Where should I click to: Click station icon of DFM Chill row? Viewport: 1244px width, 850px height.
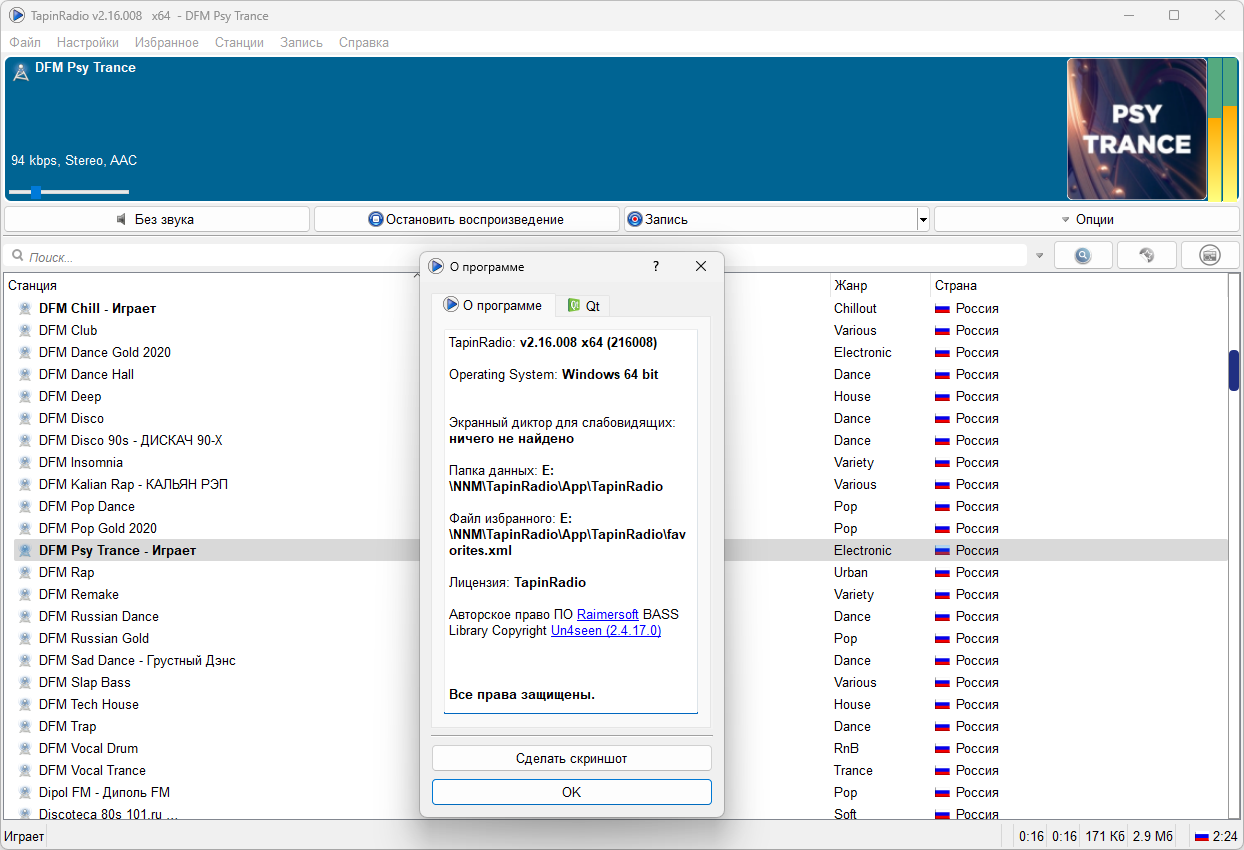(x=26, y=309)
